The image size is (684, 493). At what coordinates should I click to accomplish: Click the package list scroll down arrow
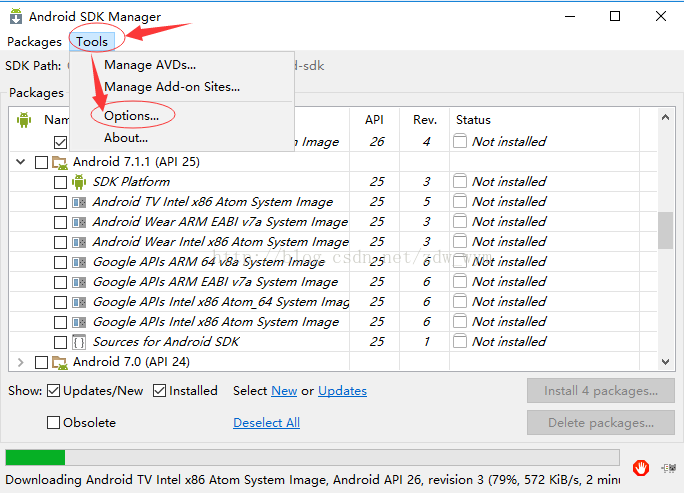pos(665,362)
